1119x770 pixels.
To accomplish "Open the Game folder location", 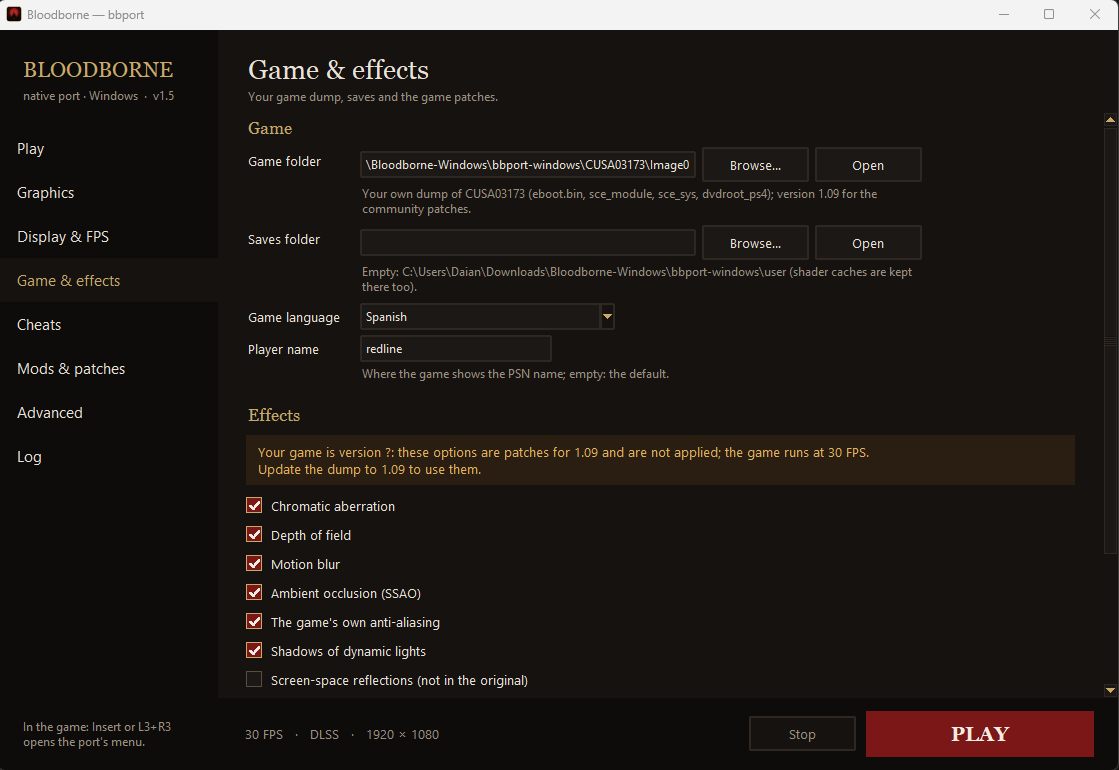I will click(x=868, y=165).
